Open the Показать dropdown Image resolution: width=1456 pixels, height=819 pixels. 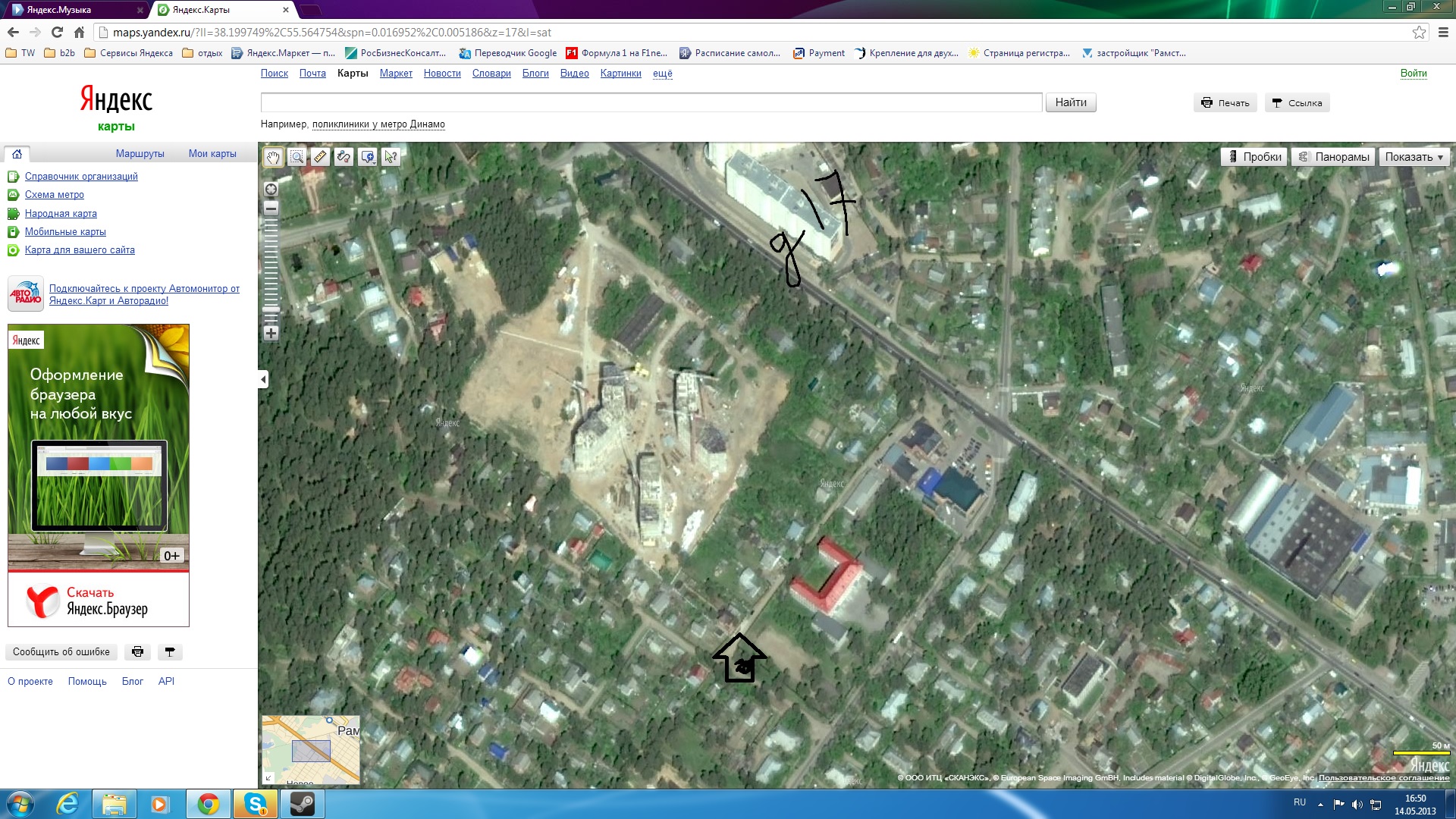click(x=1414, y=157)
